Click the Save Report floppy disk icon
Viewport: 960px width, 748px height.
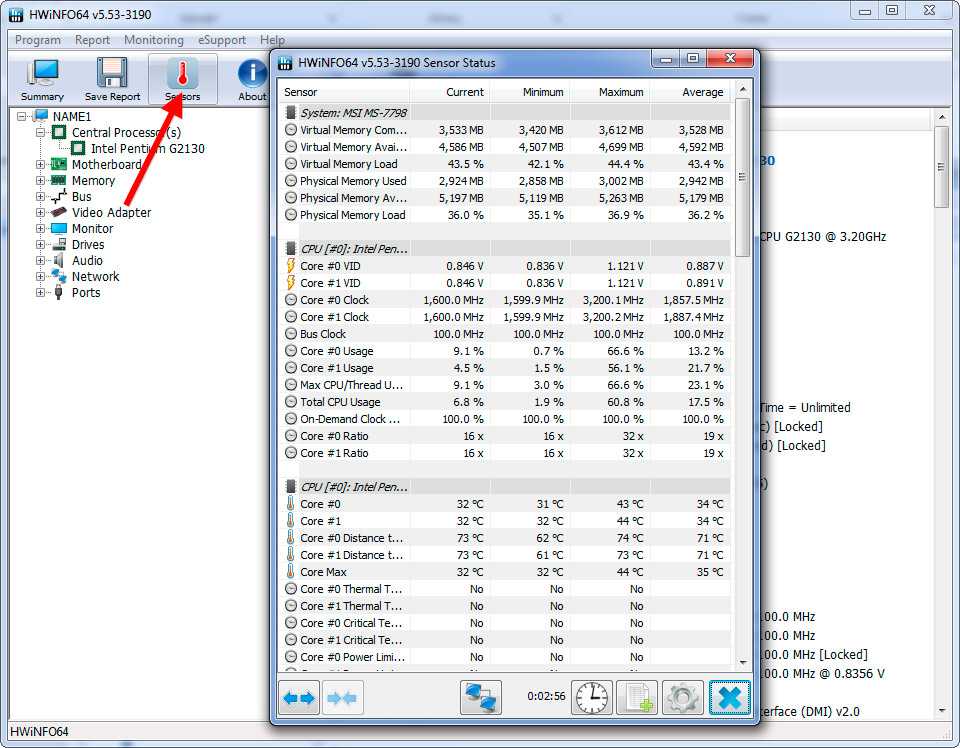pos(112,79)
